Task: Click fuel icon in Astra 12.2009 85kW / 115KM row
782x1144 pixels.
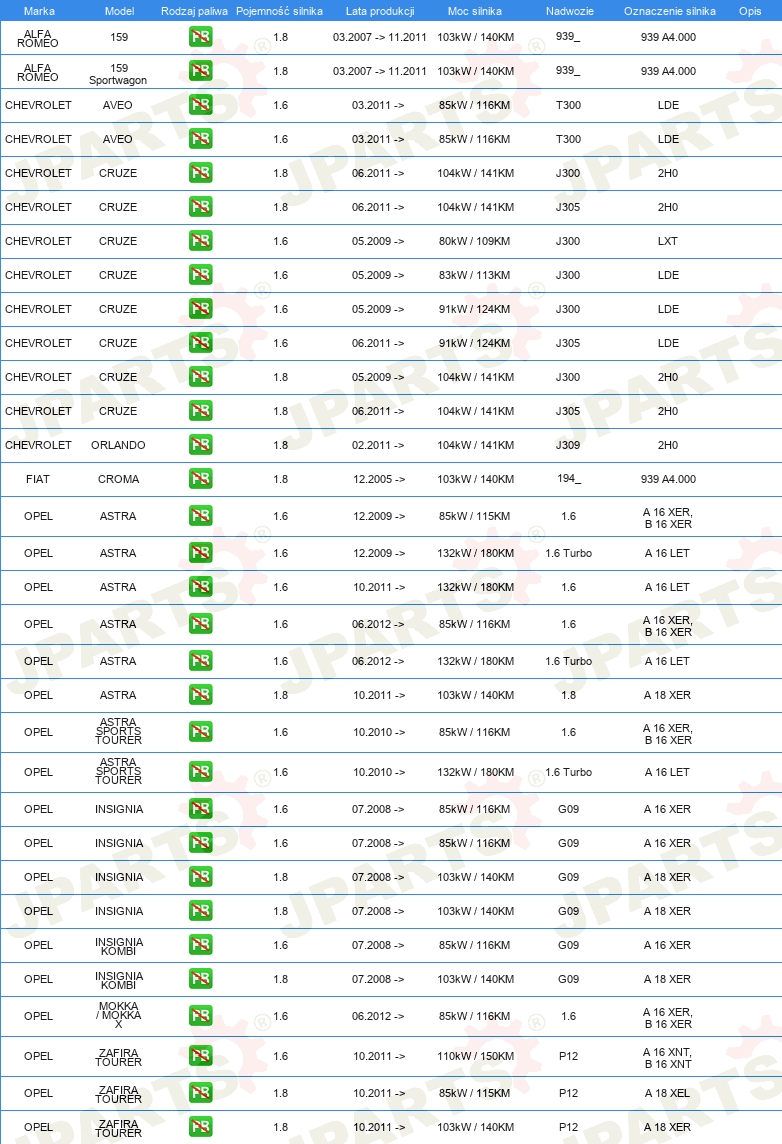Action: (201, 516)
